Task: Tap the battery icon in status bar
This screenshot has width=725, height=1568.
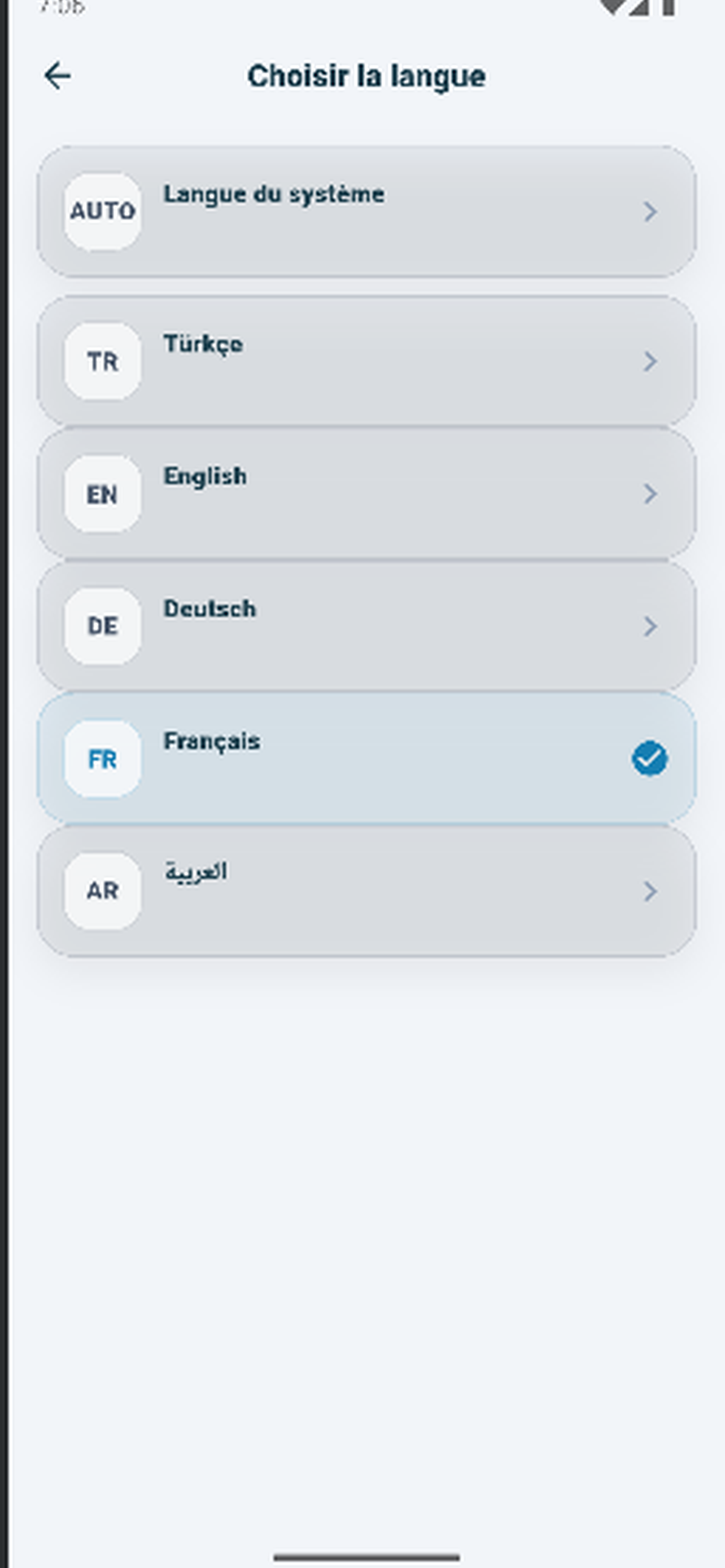Action: [x=669, y=7]
